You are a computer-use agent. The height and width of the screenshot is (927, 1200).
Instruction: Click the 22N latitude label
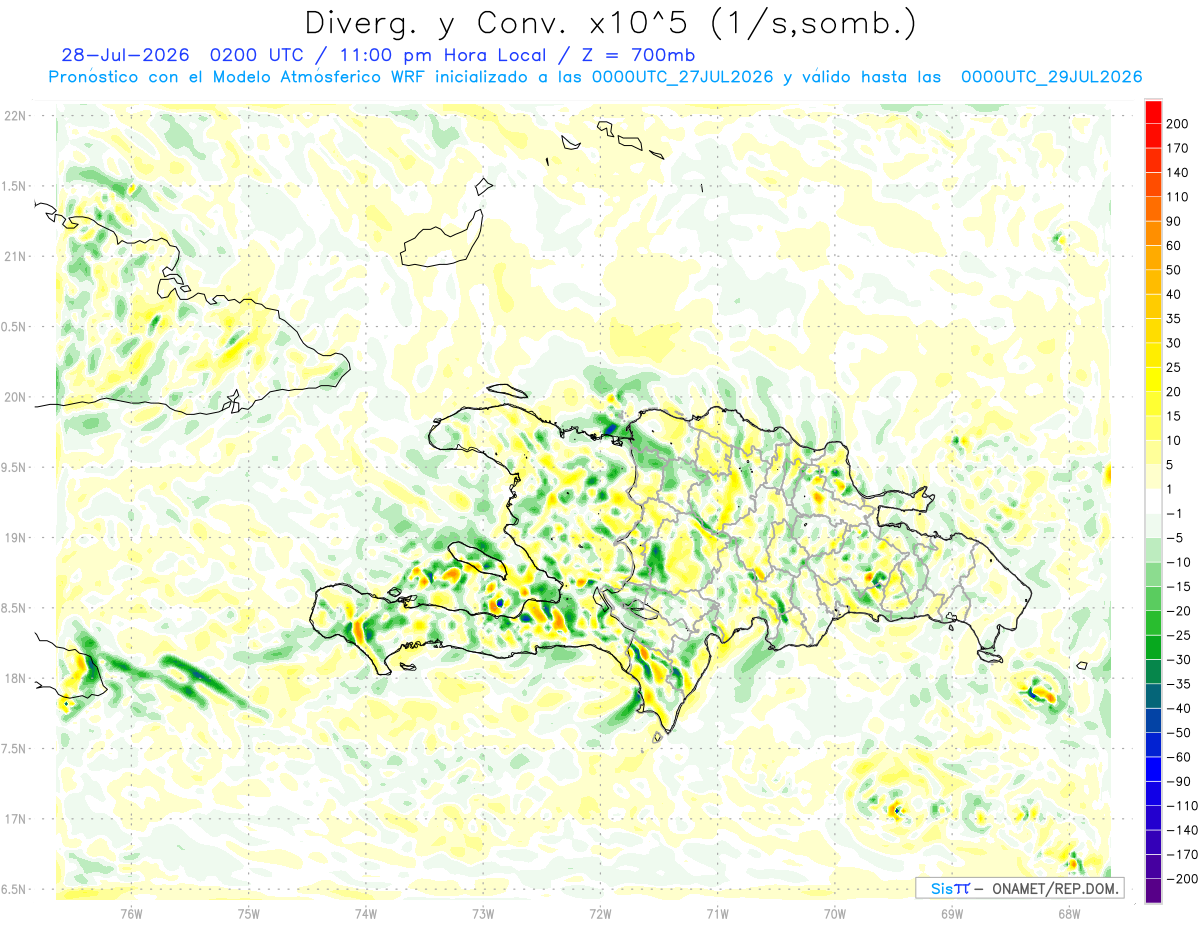click(14, 116)
